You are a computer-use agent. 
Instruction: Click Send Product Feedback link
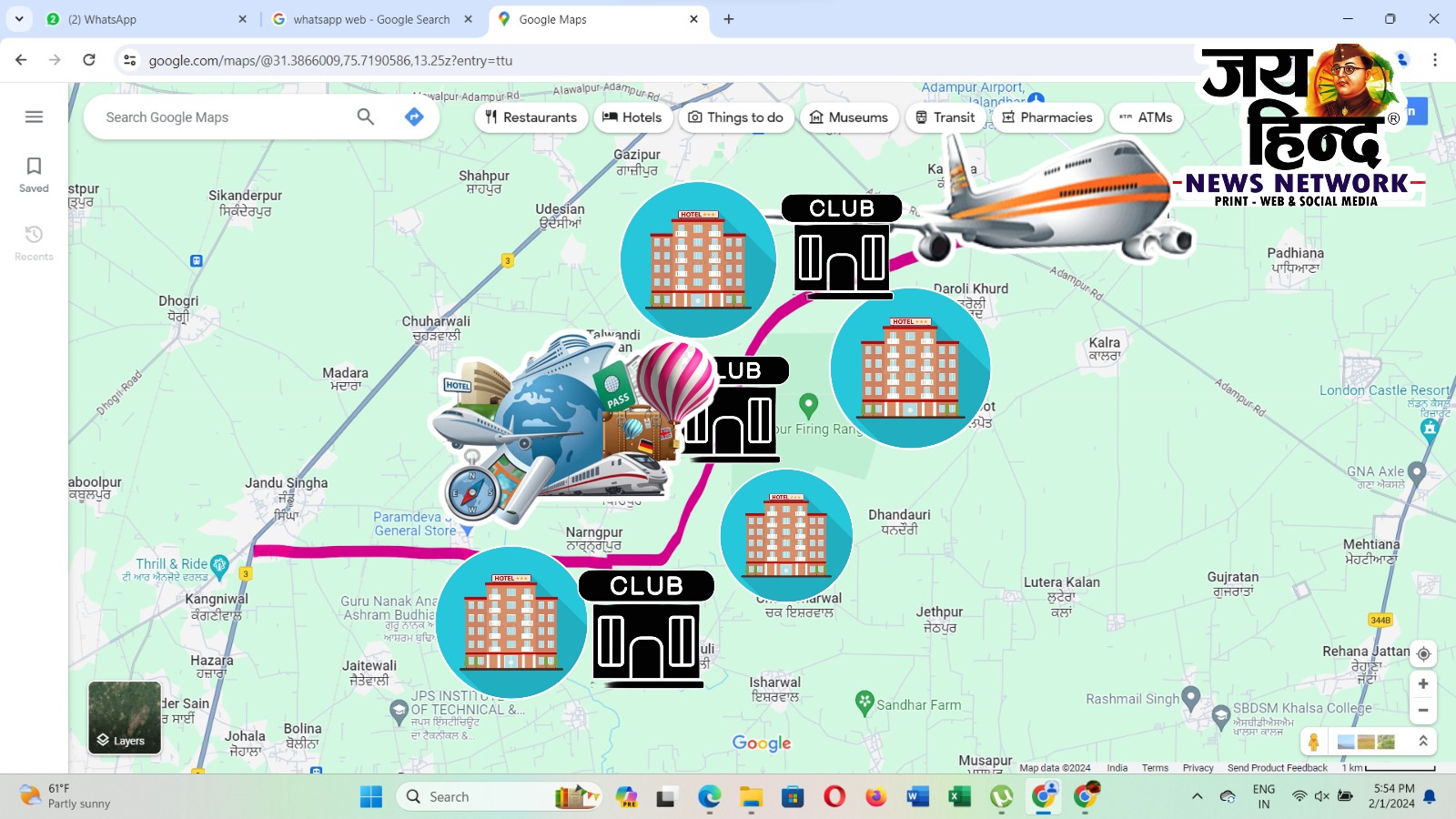click(x=1278, y=768)
